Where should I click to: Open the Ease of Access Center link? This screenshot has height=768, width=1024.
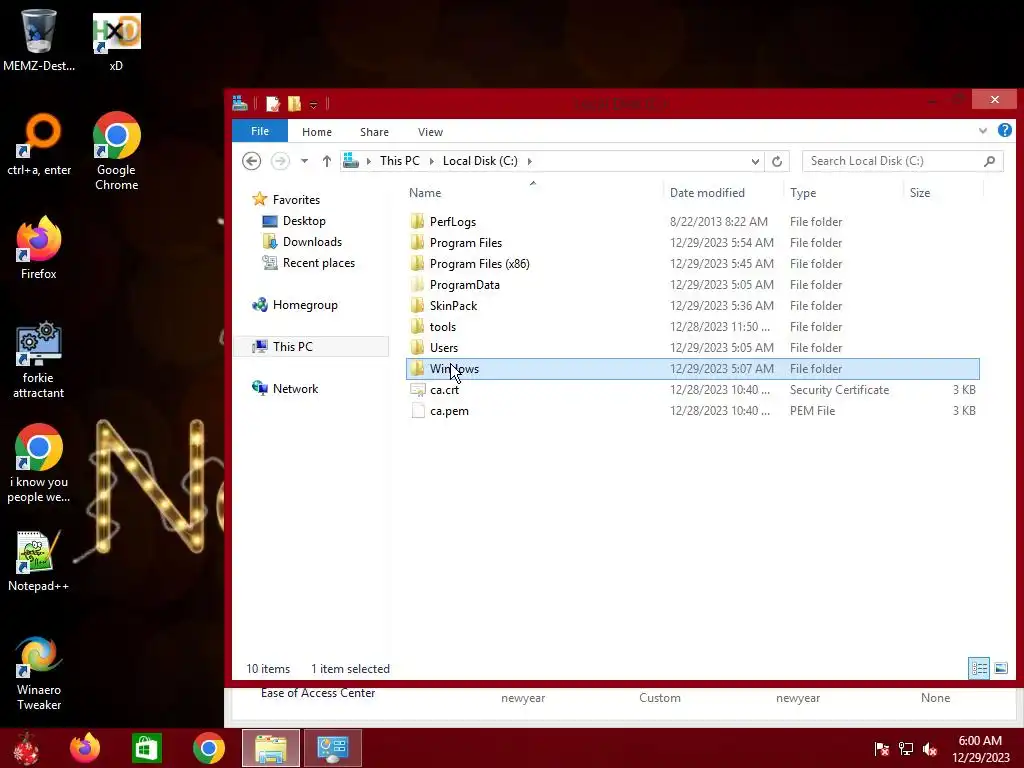tap(318, 693)
